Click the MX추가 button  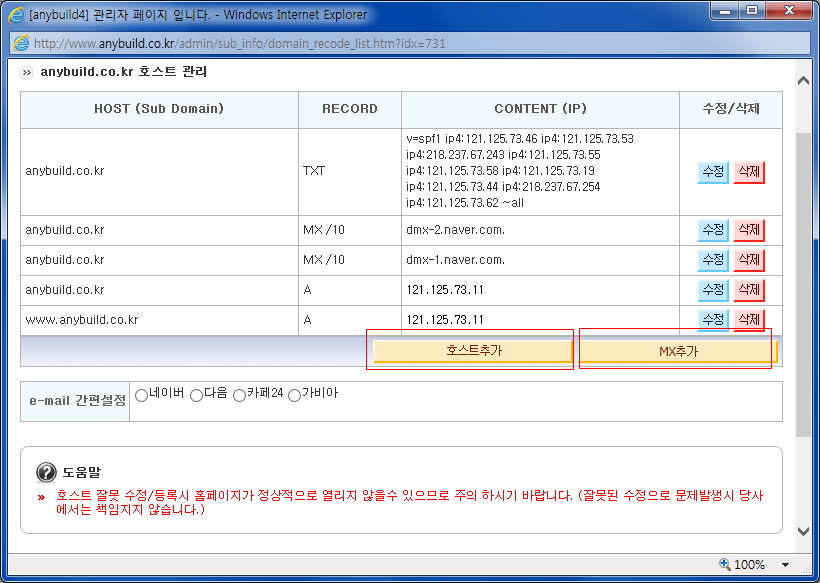click(678, 351)
